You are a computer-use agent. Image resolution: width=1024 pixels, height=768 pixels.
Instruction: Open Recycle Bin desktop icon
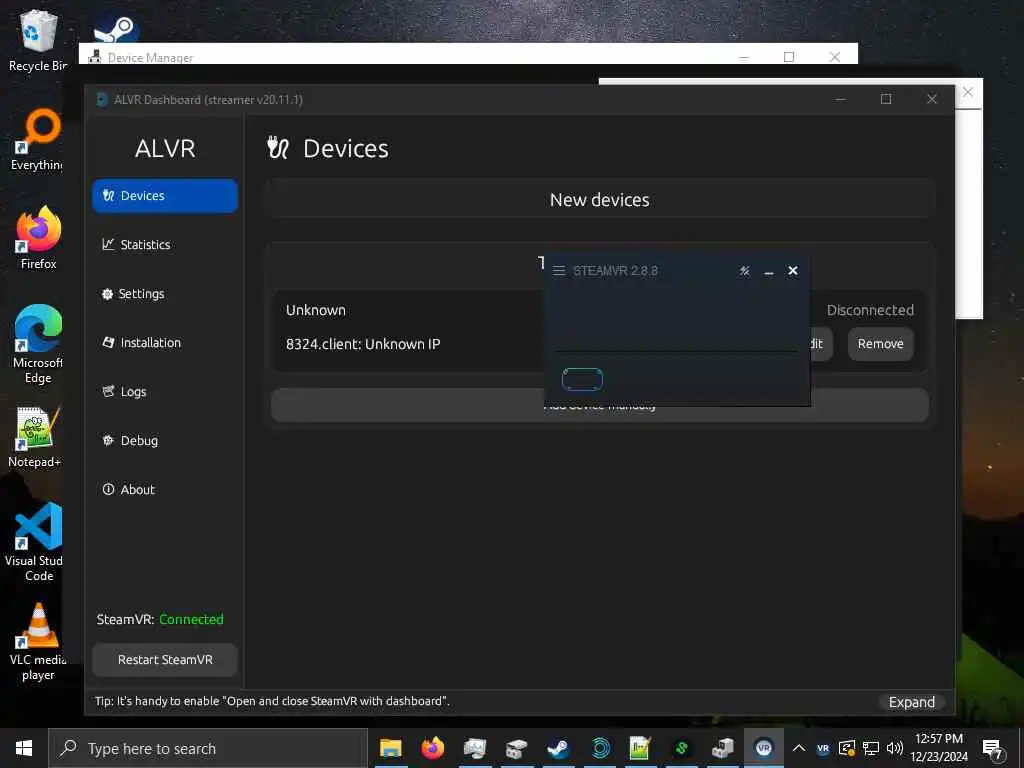[x=38, y=40]
